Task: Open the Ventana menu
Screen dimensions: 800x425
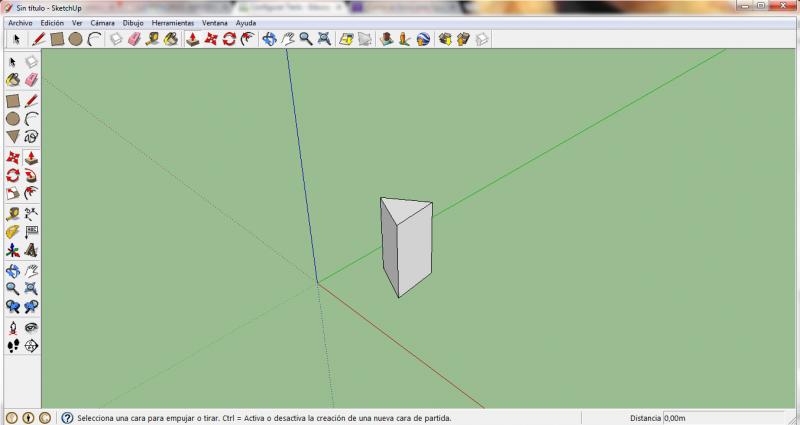Action: [x=214, y=22]
